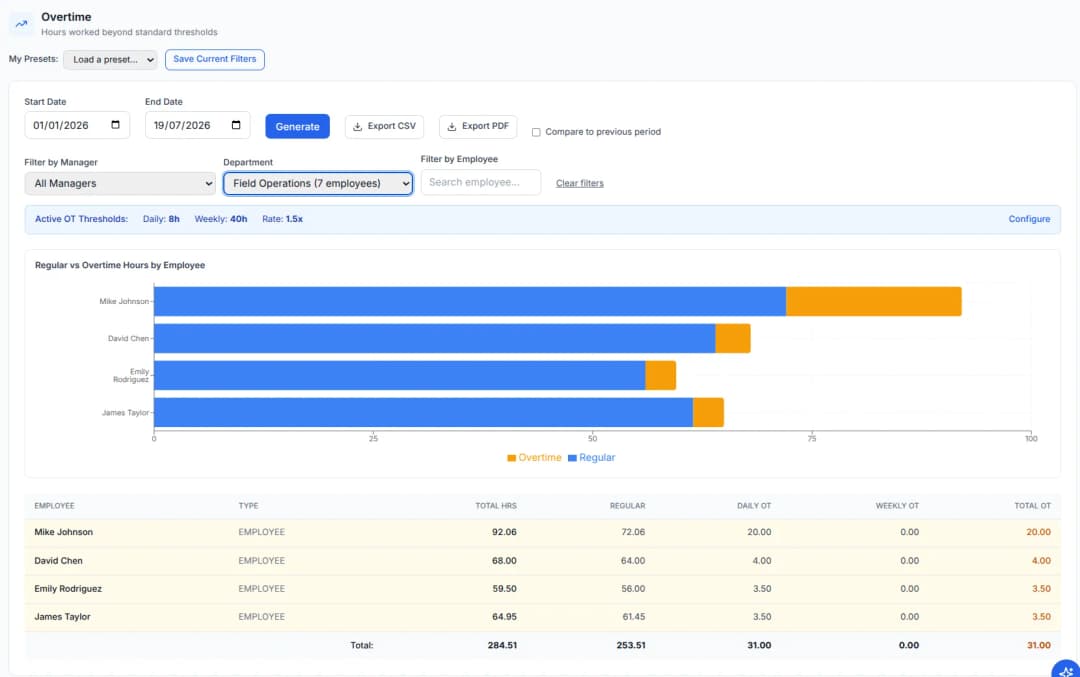This screenshot has width=1080, height=677.
Task: Expand the All Managers filter dropdown
Action: [120, 183]
